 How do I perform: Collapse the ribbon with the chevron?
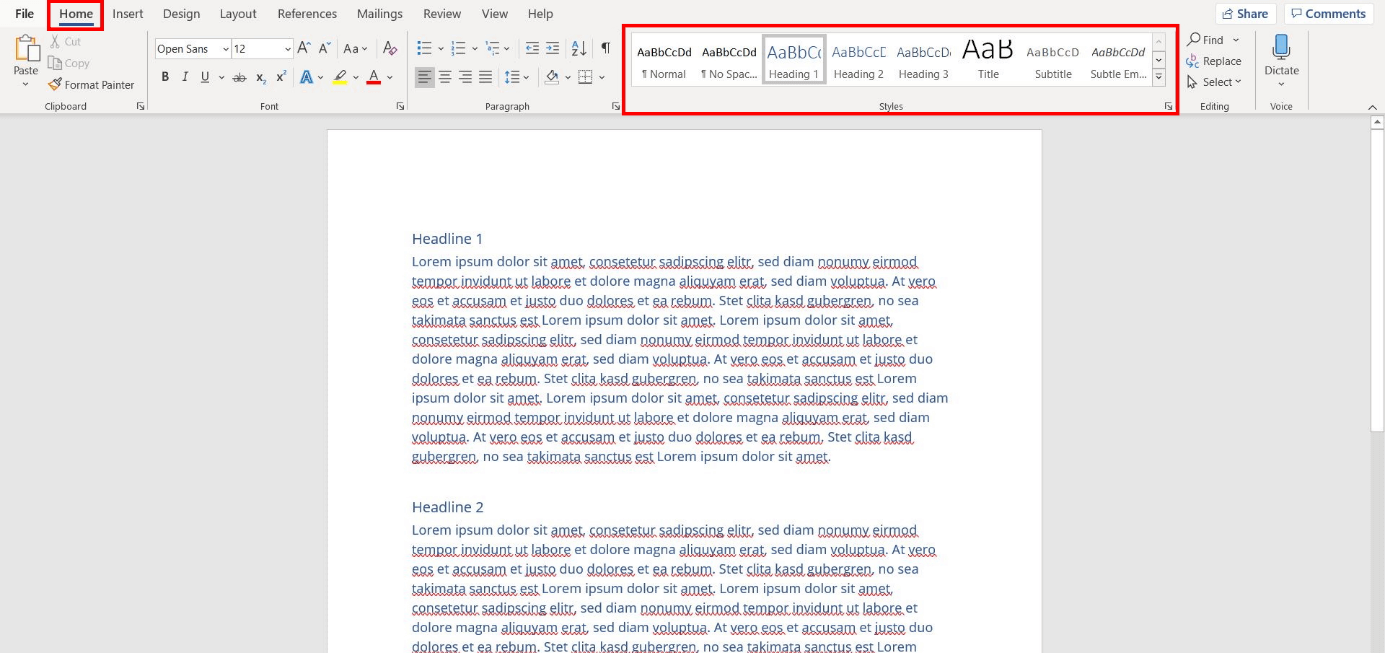1372,105
